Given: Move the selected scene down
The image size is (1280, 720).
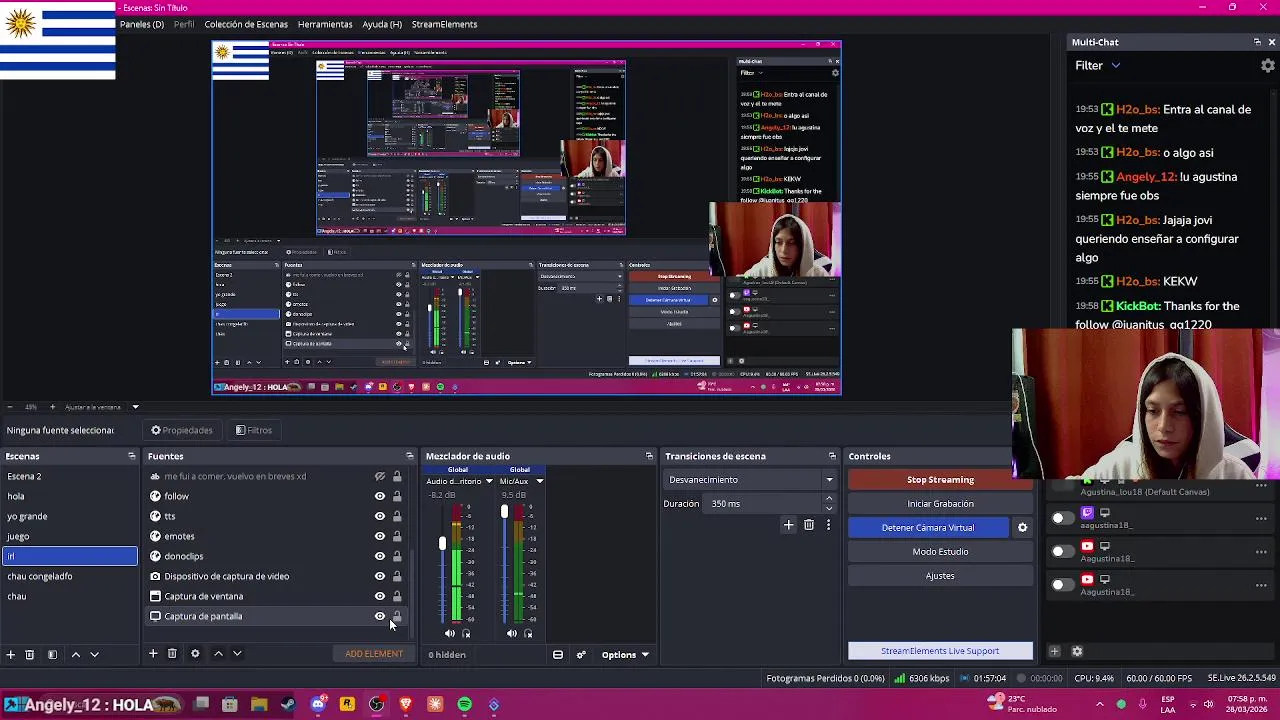Looking at the screenshot, I should click(94, 654).
